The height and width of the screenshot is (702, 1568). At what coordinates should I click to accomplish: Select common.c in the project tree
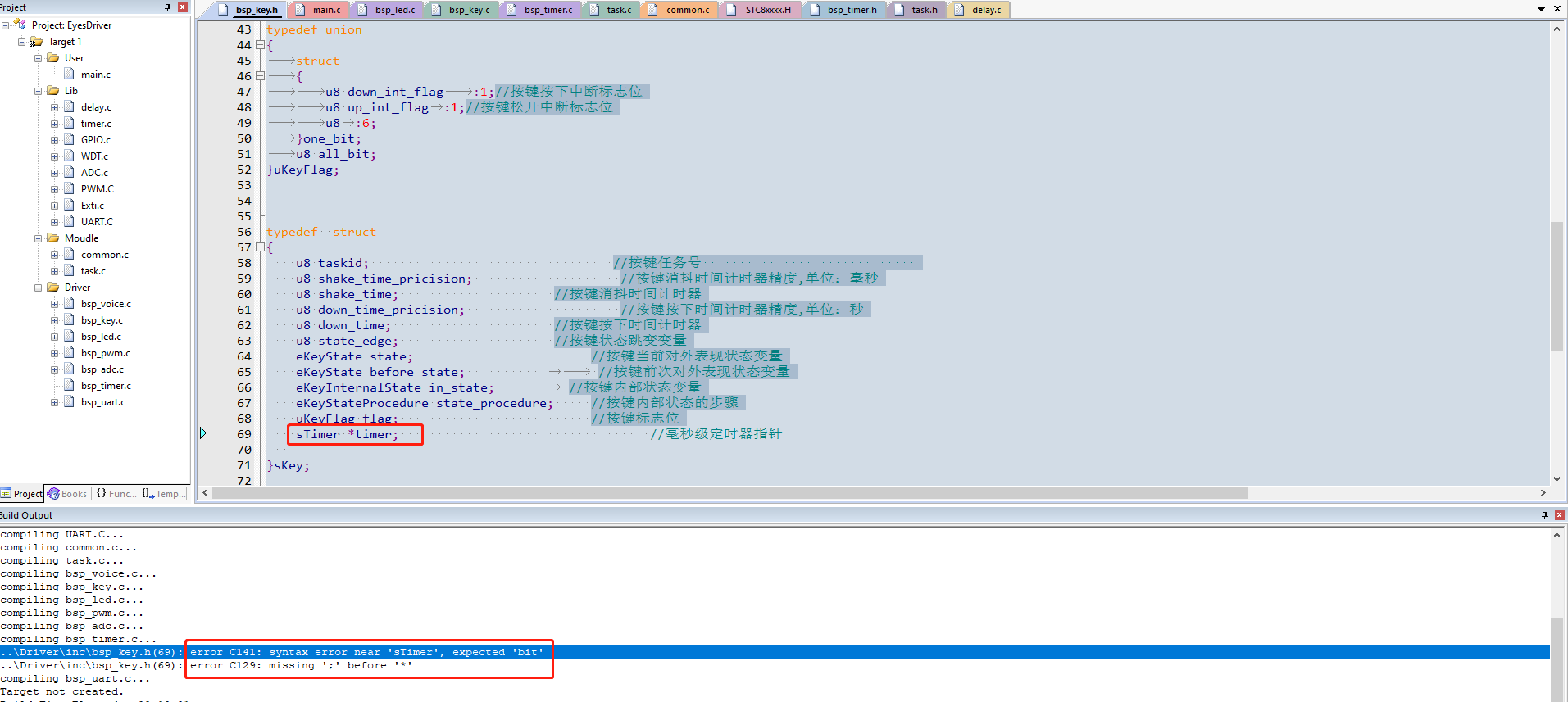105,255
